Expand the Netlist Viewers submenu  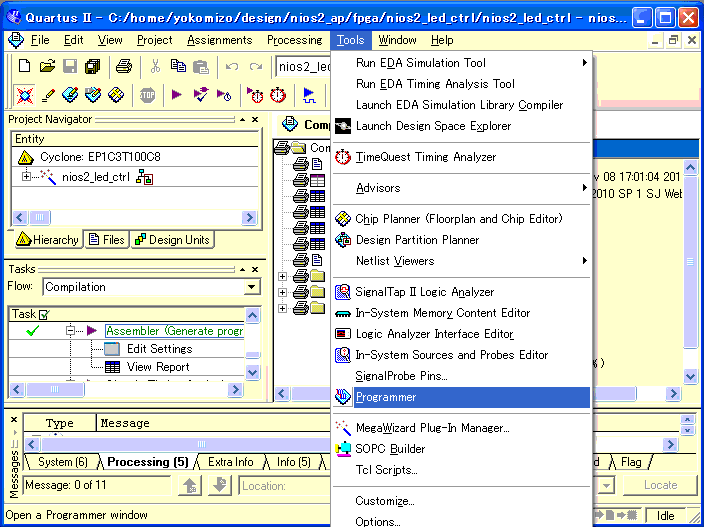point(461,261)
